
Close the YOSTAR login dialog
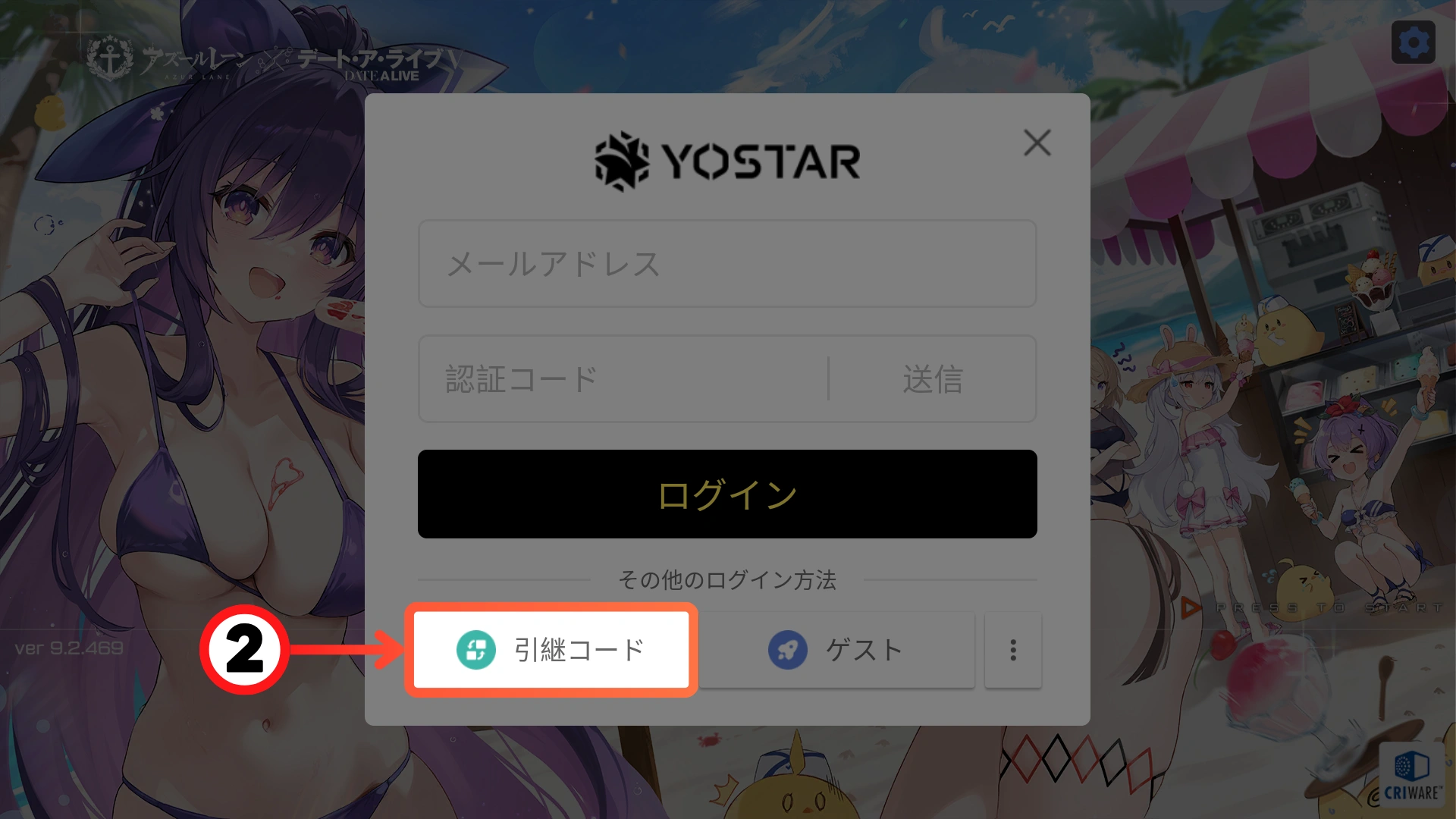pos(1037,143)
